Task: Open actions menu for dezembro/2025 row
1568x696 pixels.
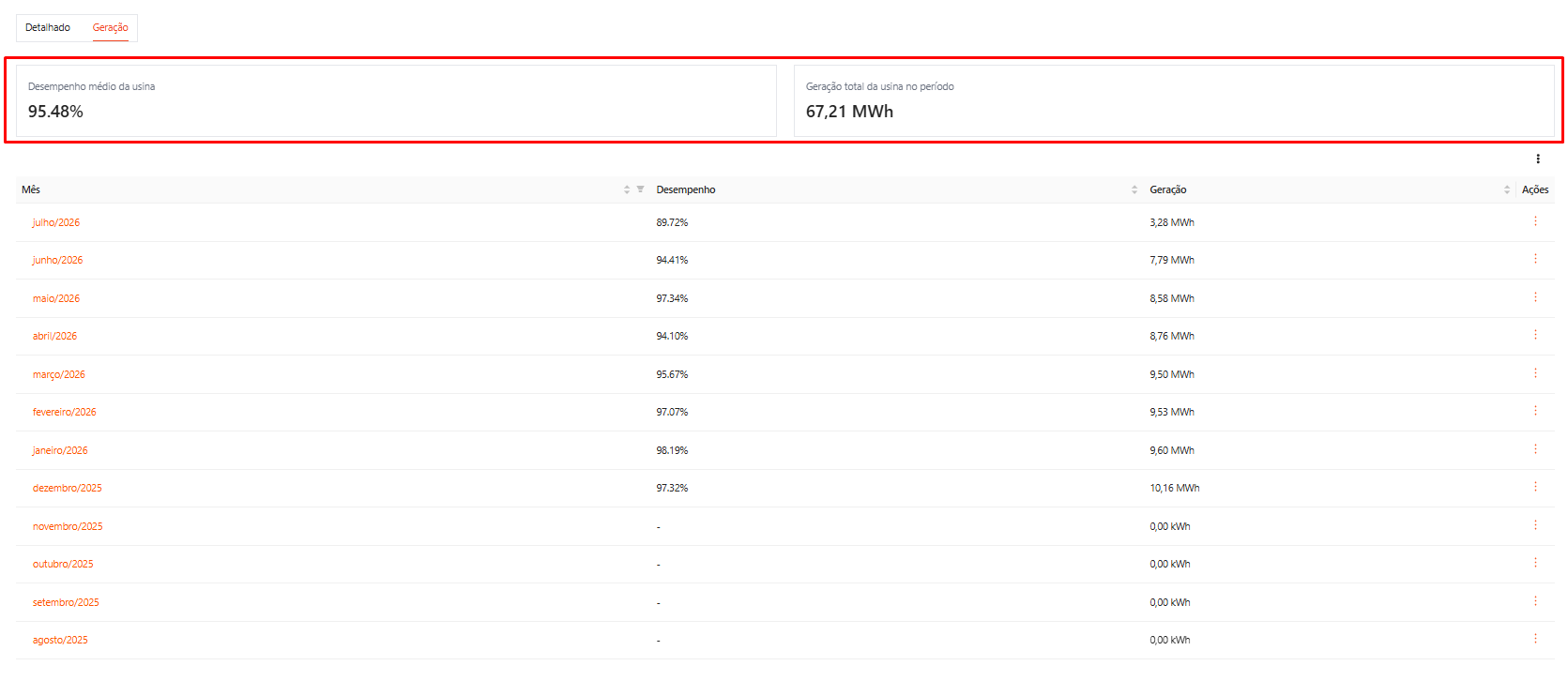Action: pyautogui.click(x=1535, y=487)
